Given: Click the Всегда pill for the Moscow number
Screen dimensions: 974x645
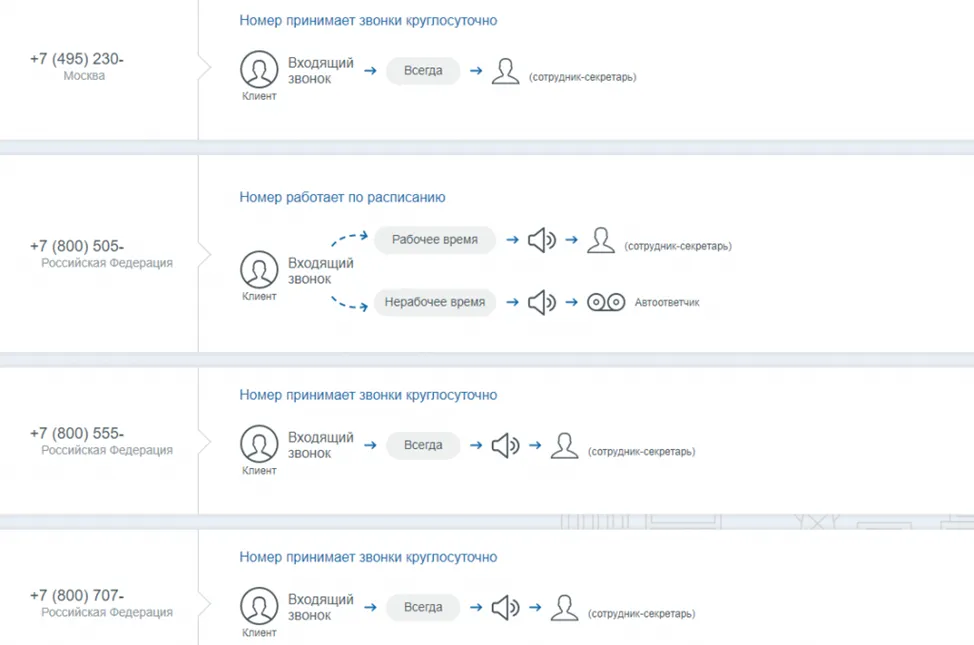Looking at the screenshot, I should (x=423, y=71).
